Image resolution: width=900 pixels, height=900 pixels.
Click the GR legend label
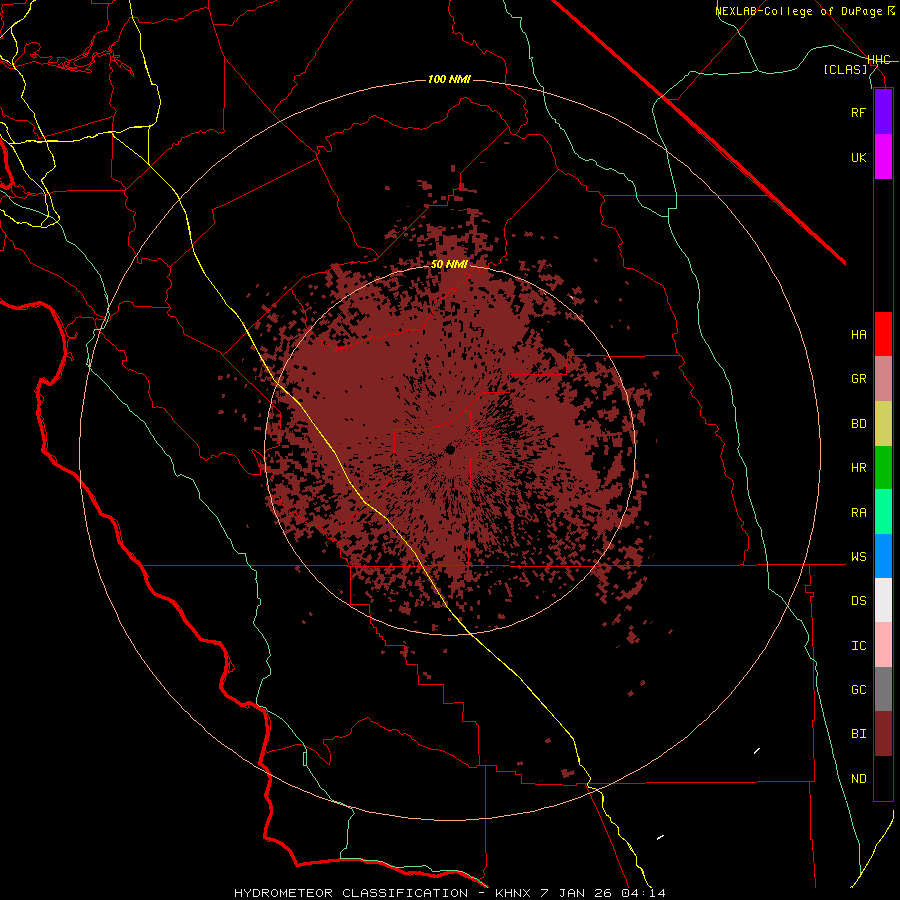[858, 379]
